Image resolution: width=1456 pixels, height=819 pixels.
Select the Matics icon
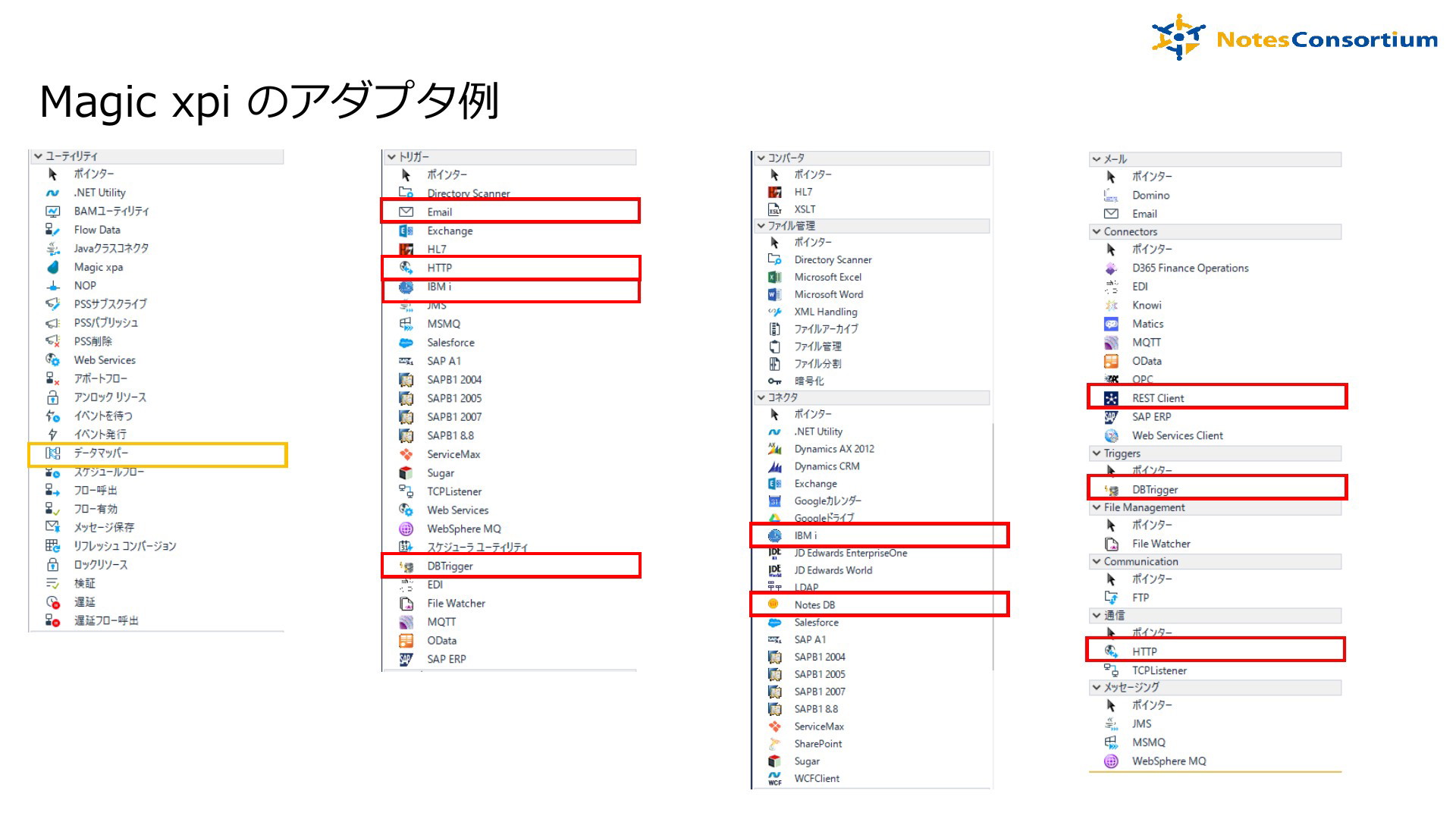click(1111, 324)
